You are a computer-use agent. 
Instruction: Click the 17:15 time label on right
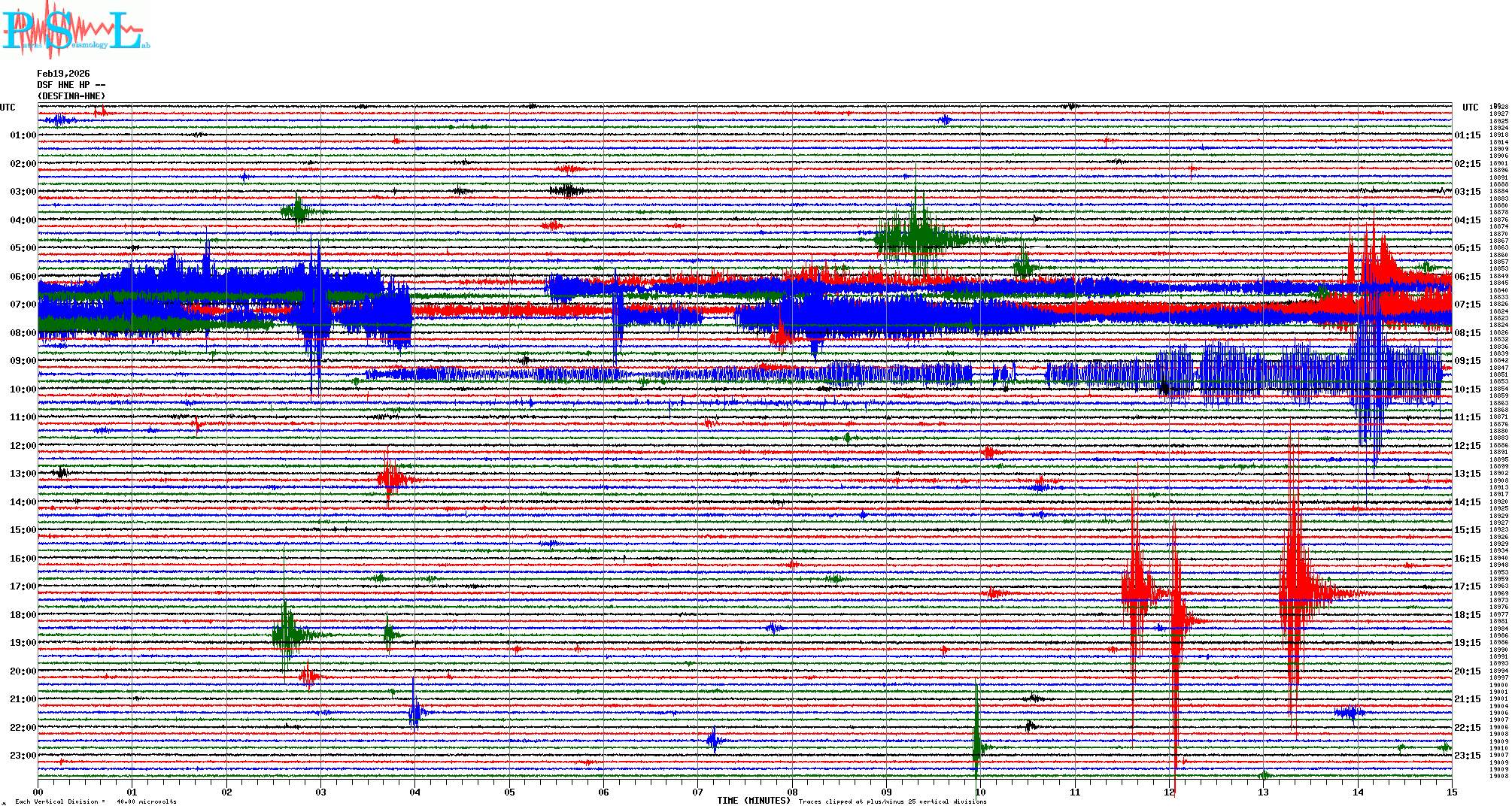[1468, 586]
